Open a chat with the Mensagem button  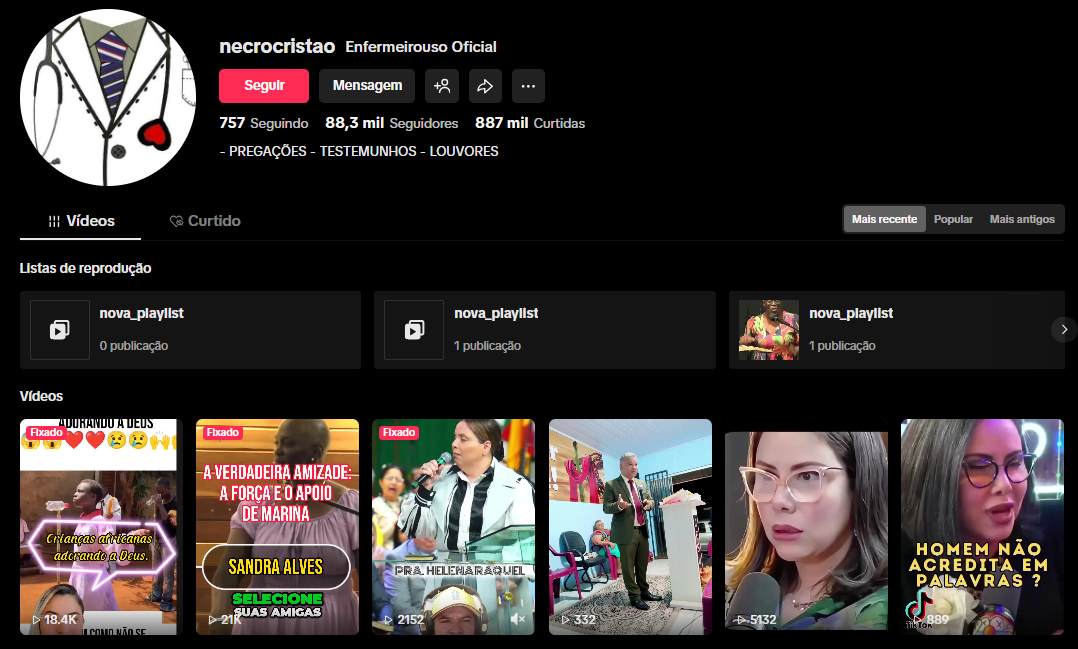coord(366,86)
